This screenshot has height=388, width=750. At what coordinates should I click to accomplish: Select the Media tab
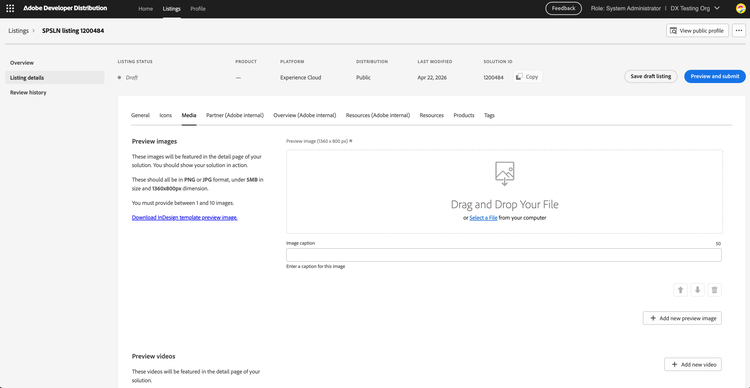pos(189,115)
